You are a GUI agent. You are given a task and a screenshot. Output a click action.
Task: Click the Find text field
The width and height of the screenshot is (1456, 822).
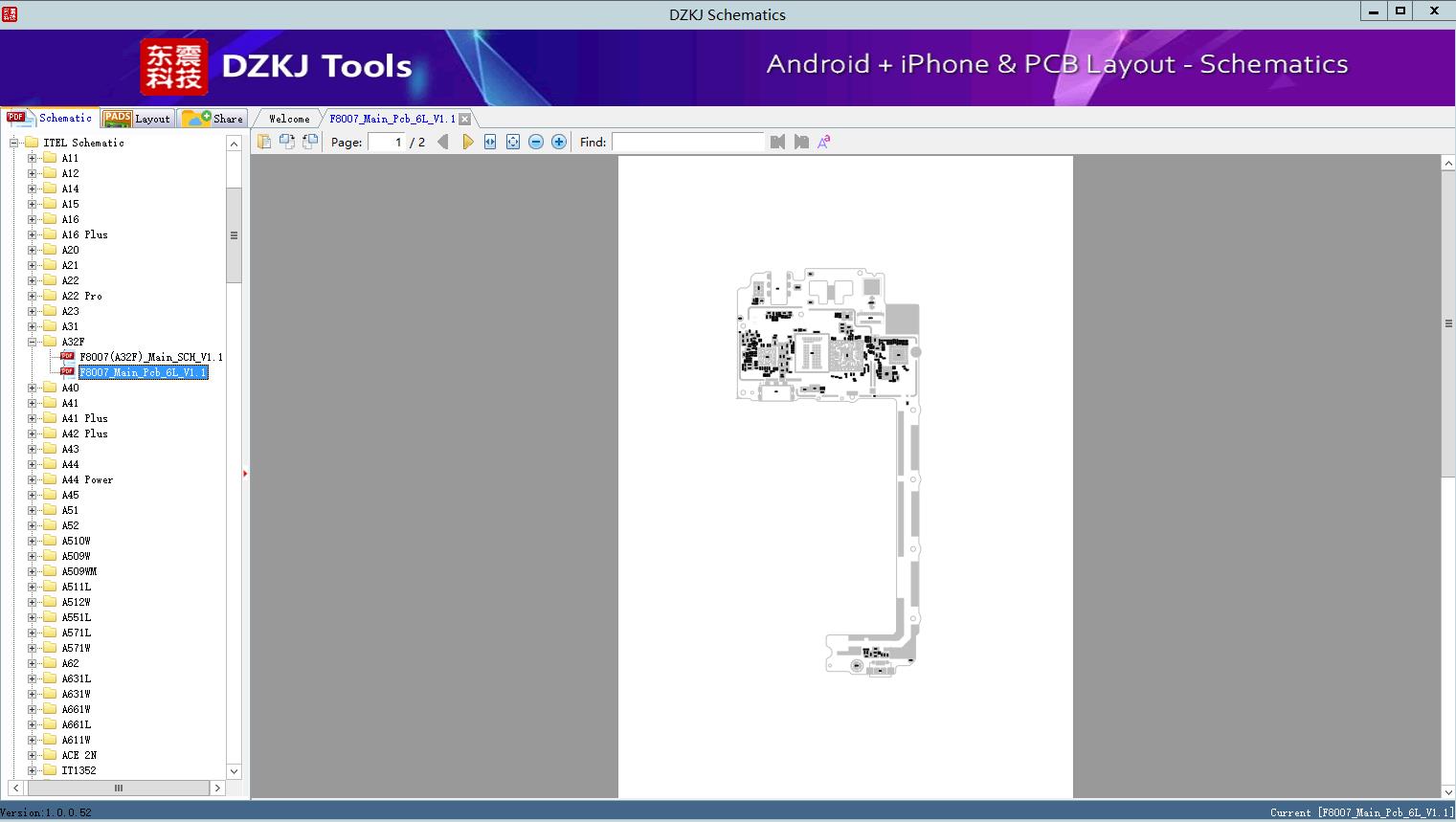point(687,142)
